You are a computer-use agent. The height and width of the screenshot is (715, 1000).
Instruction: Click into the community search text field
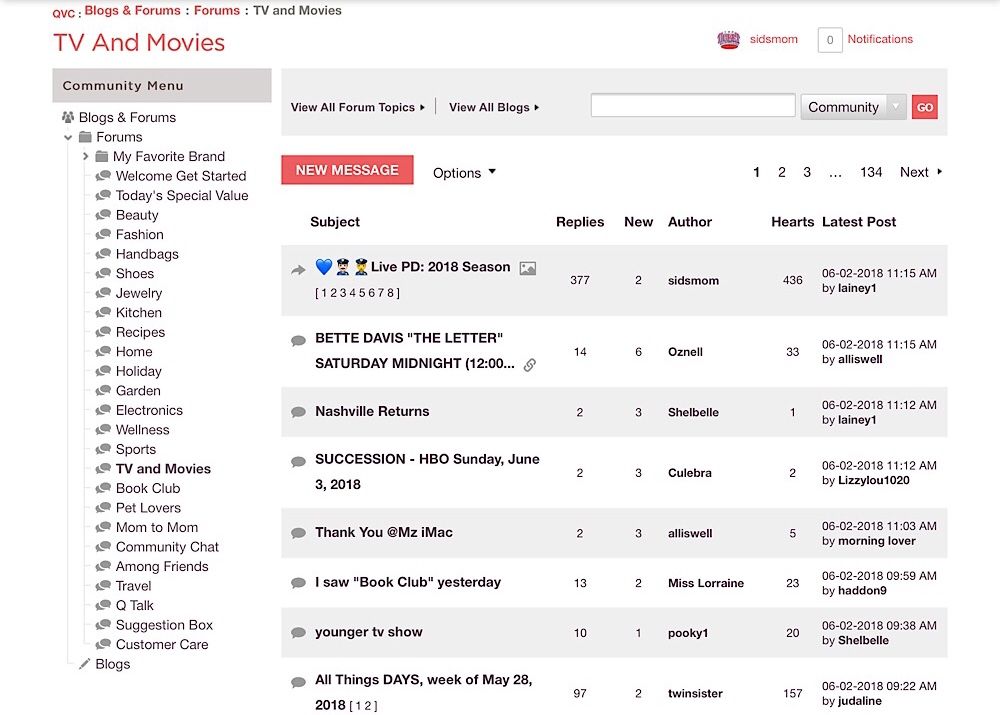point(692,106)
